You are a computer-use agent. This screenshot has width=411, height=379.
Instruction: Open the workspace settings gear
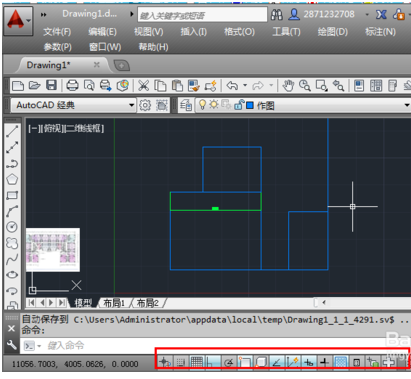point(145,105)
